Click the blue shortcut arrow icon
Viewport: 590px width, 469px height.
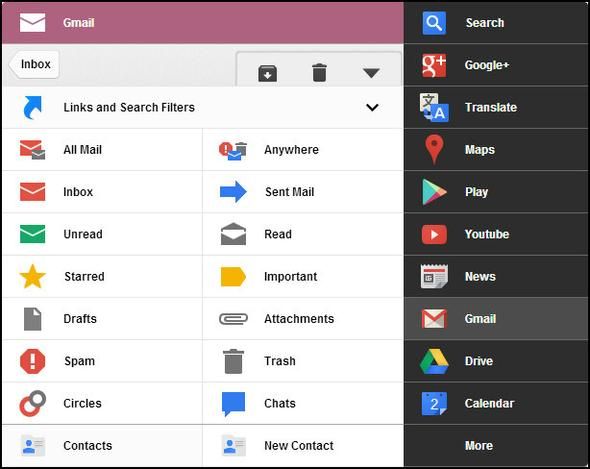[32, 107]
